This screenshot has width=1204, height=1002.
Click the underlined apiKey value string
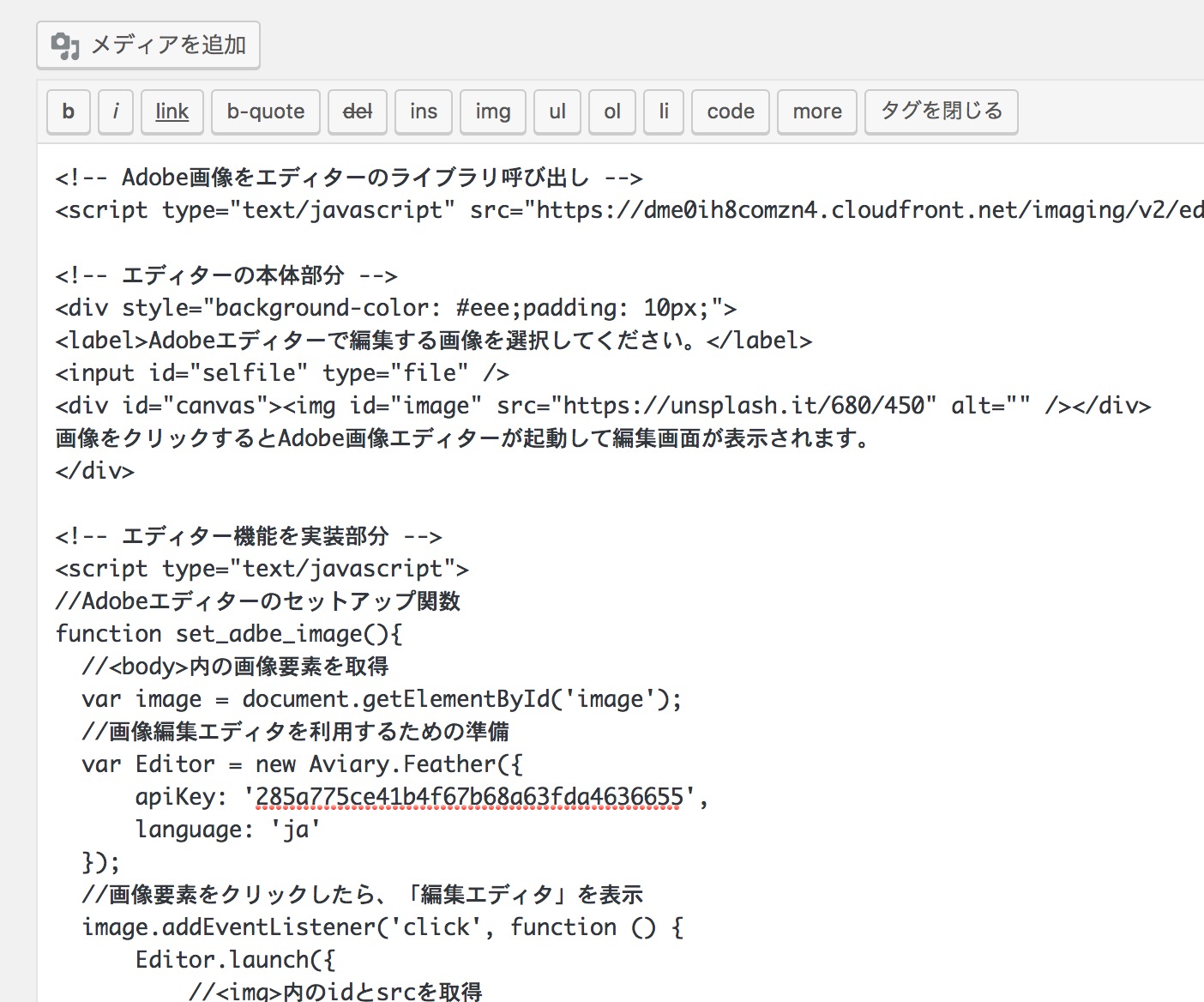click(x=470, y=797)
